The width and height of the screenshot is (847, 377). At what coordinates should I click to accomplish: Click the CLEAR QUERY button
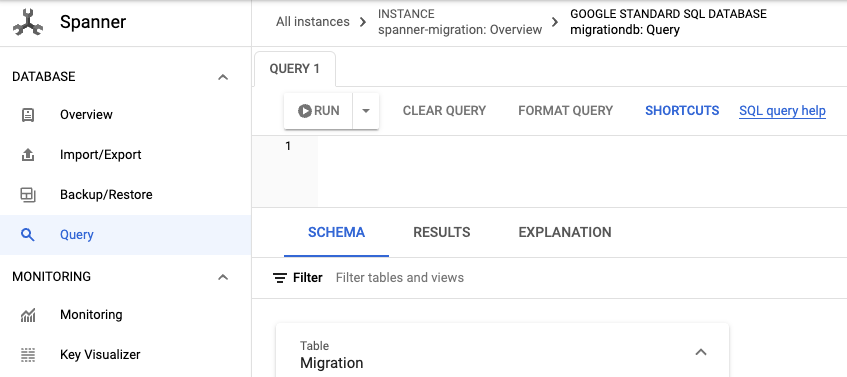445,111
